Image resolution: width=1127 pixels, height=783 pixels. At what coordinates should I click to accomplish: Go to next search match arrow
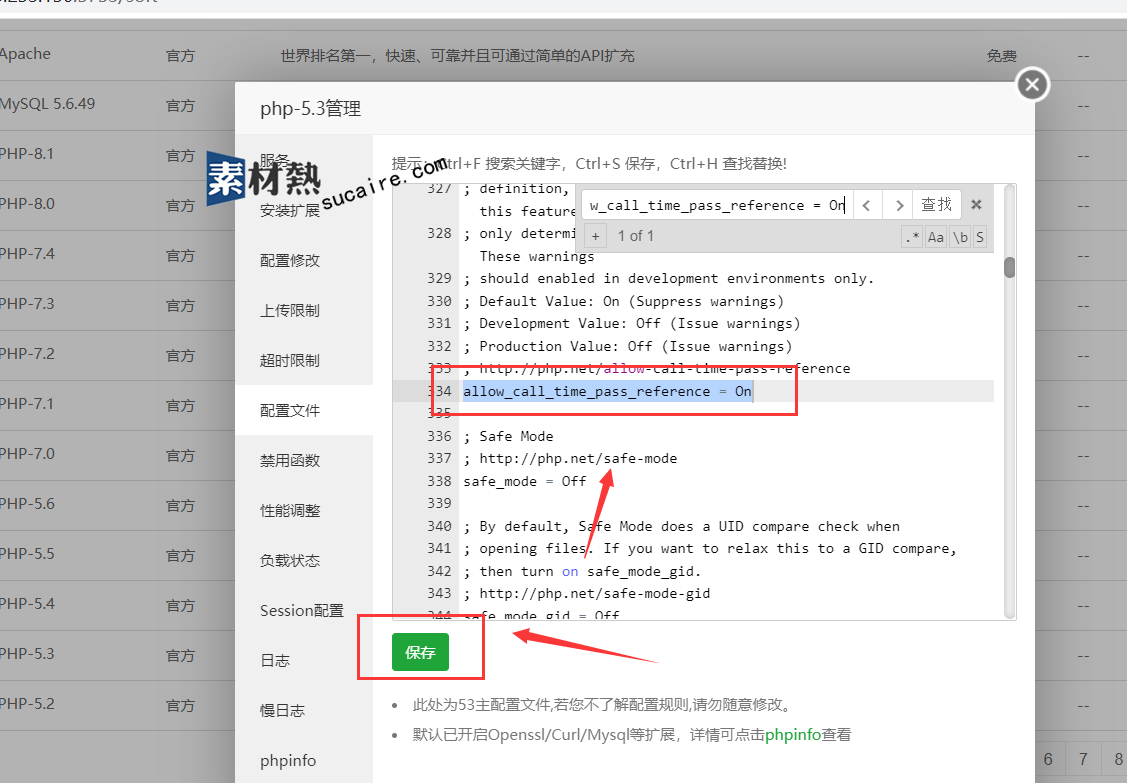click(898, 206)
